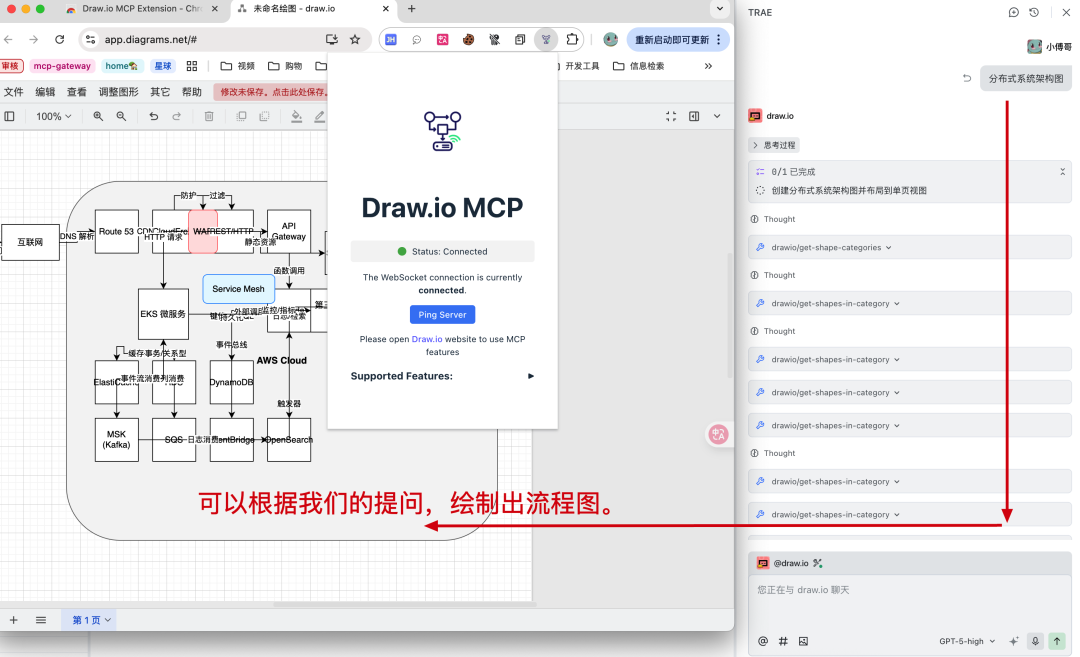1080x657 pixels.
Task: Toggle the drawio format panel icon
Action: [9, 116]
